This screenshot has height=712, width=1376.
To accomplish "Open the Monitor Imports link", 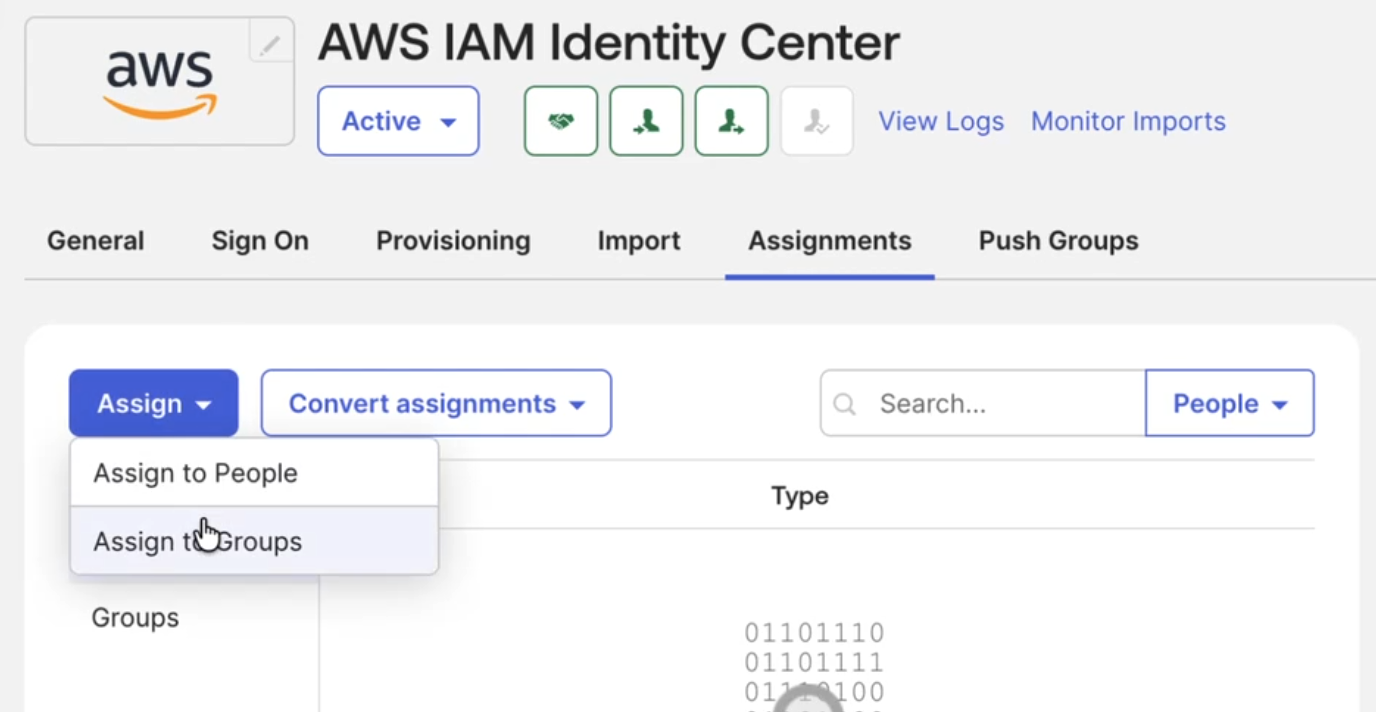I will [1128, 121].
